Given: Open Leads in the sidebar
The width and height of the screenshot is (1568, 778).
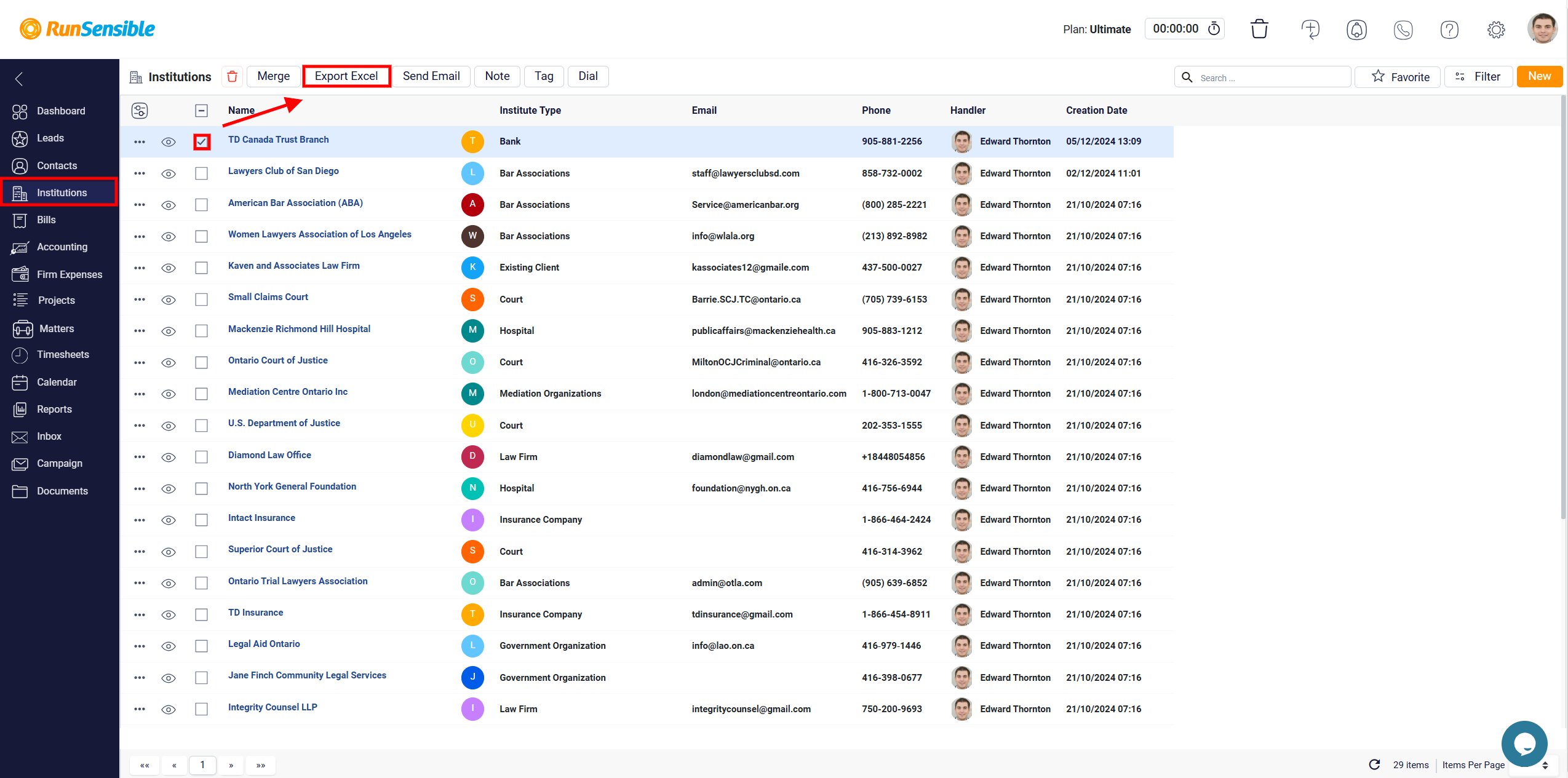Looking at the screenshot, I should 60,138.
